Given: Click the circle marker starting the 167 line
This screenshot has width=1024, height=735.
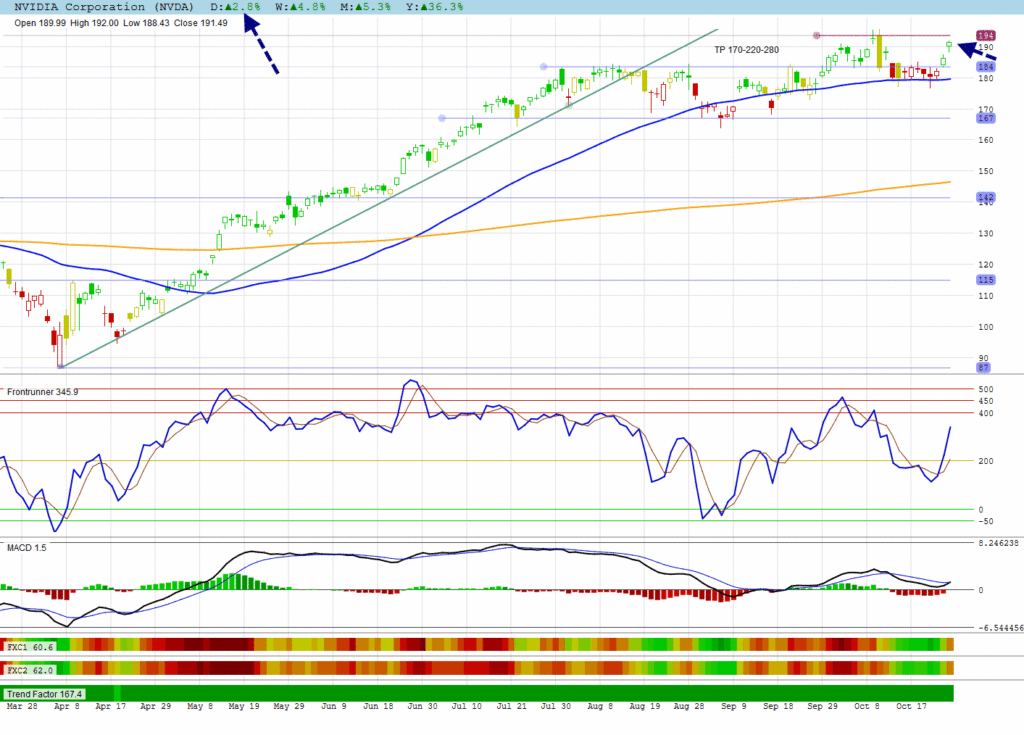Looking at the screenshot, I should pyautogui.click(x=442, y=118).
